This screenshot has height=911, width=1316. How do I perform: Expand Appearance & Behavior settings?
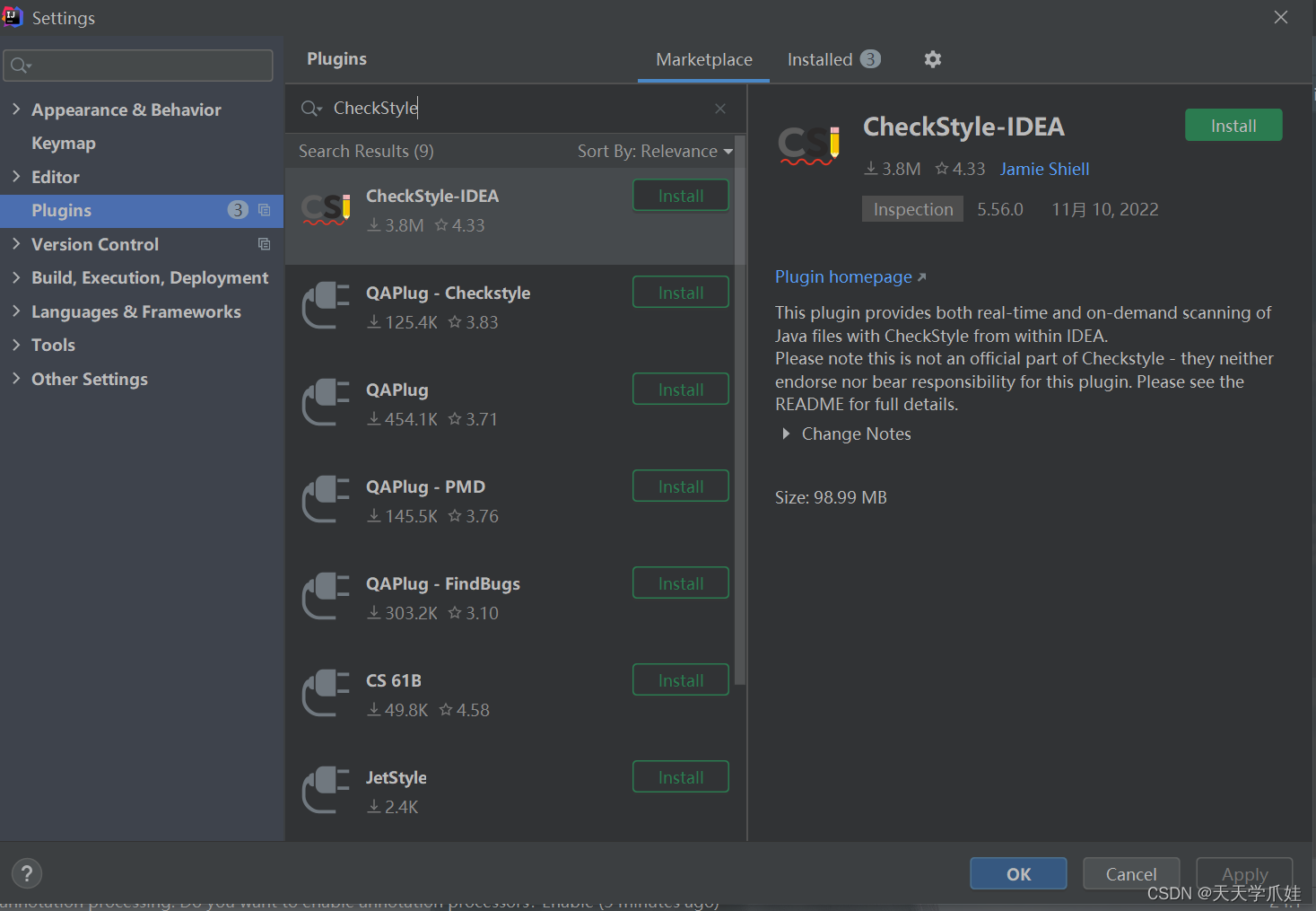(x=16, y=109)
